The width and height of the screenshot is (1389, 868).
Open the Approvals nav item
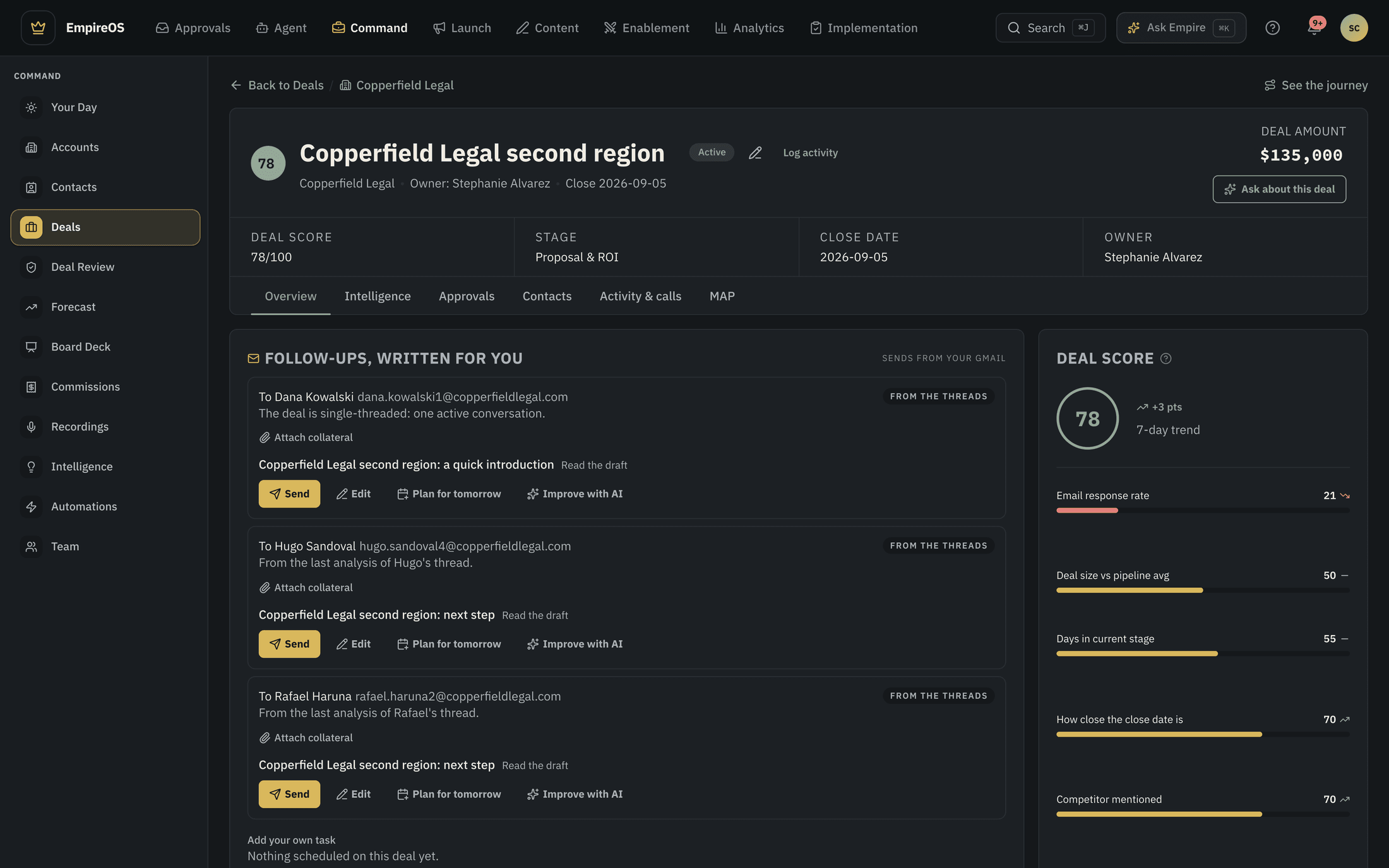pyautogui.click(x=193, y=28)
